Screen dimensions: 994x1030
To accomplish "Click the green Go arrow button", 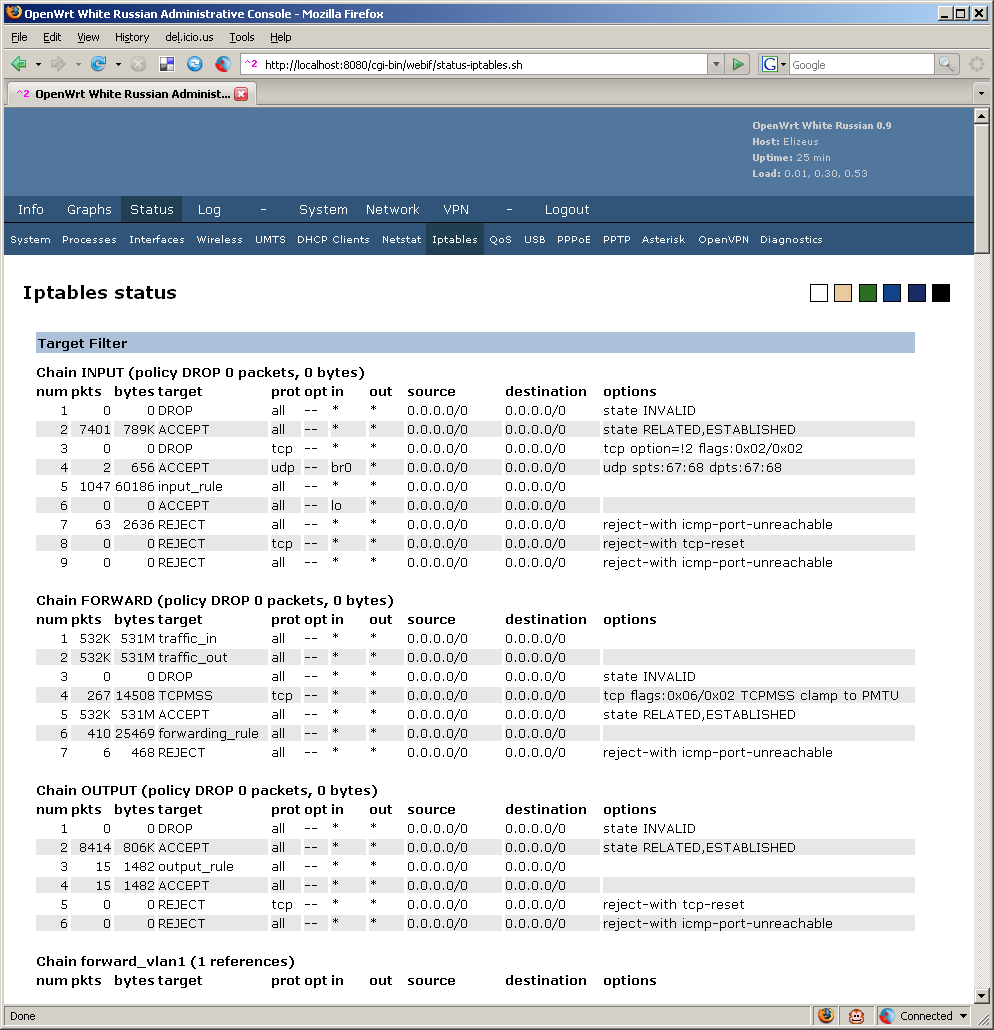I will [x=738, y=64].
